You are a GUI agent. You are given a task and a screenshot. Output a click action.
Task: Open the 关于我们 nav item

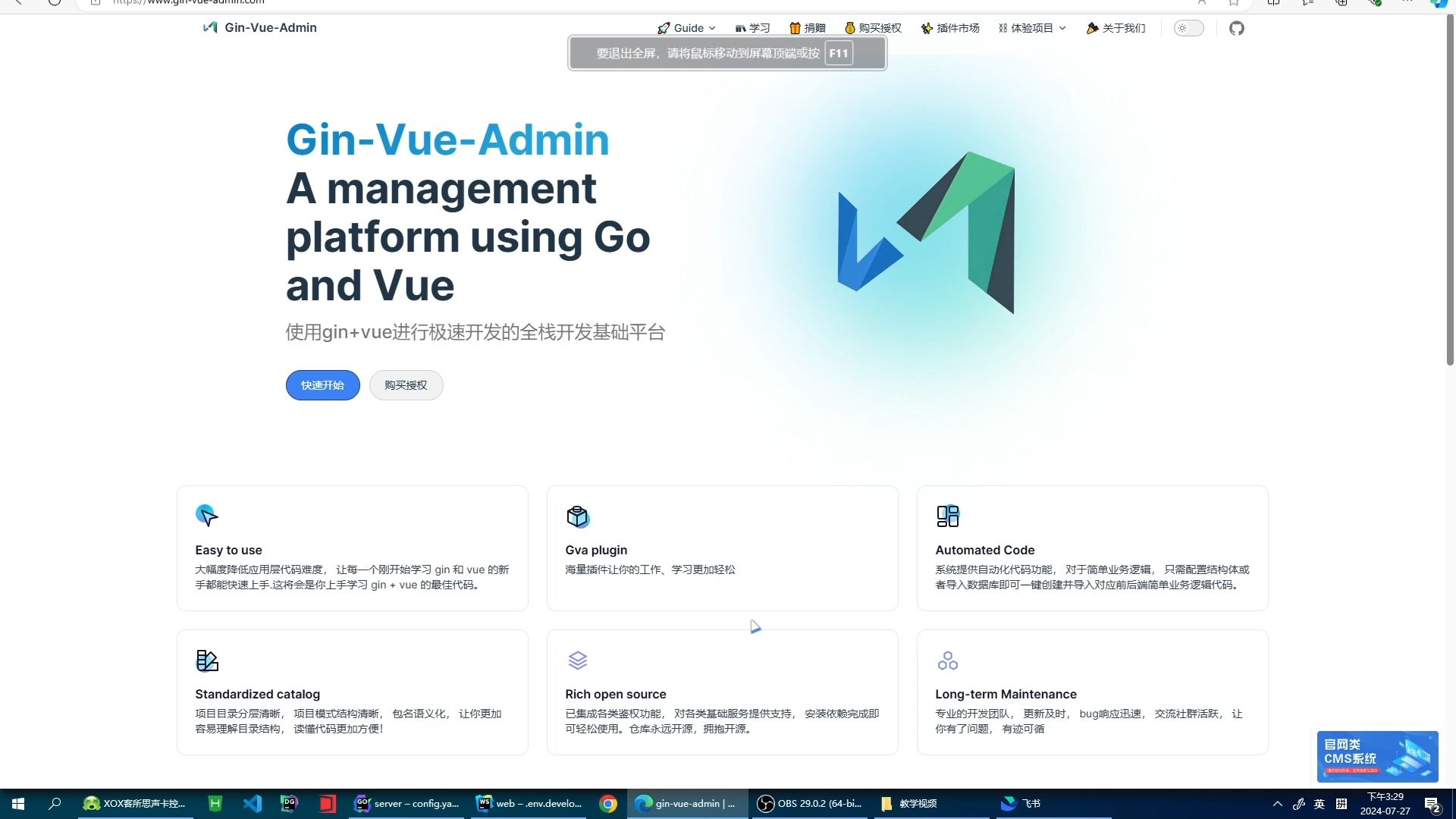coord(1116,29)
